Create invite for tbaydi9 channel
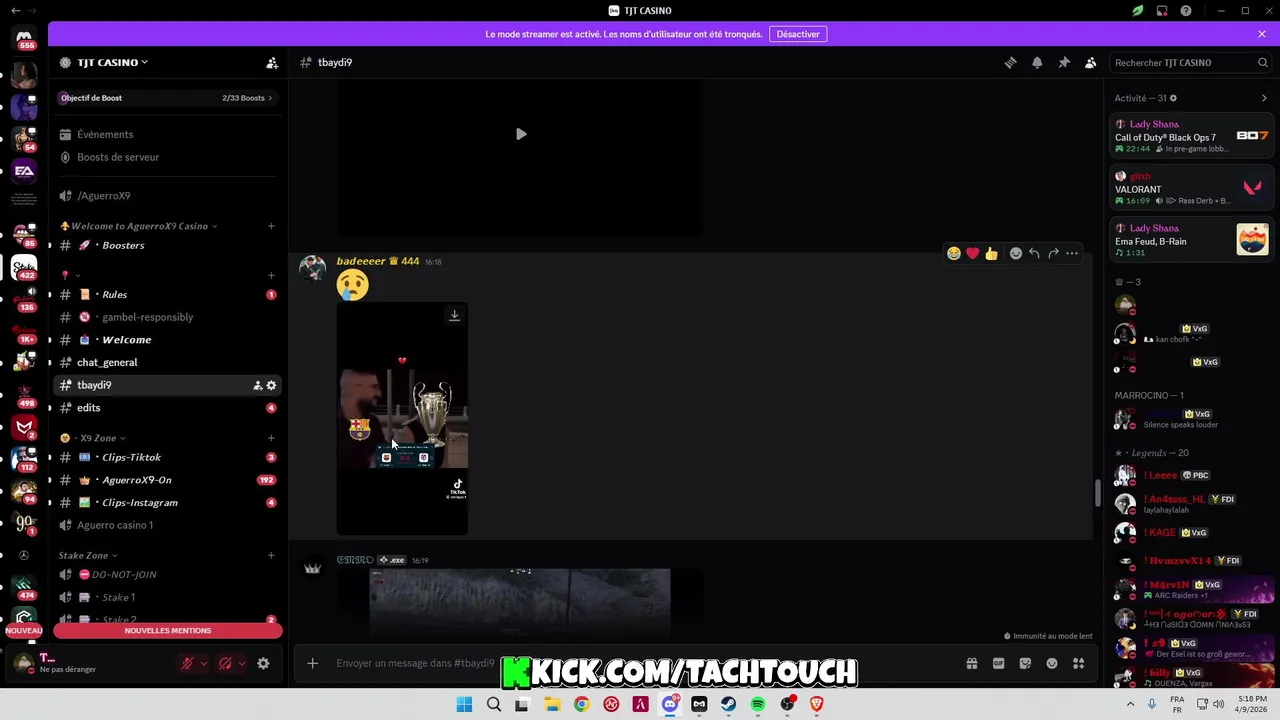 [257, 385]
